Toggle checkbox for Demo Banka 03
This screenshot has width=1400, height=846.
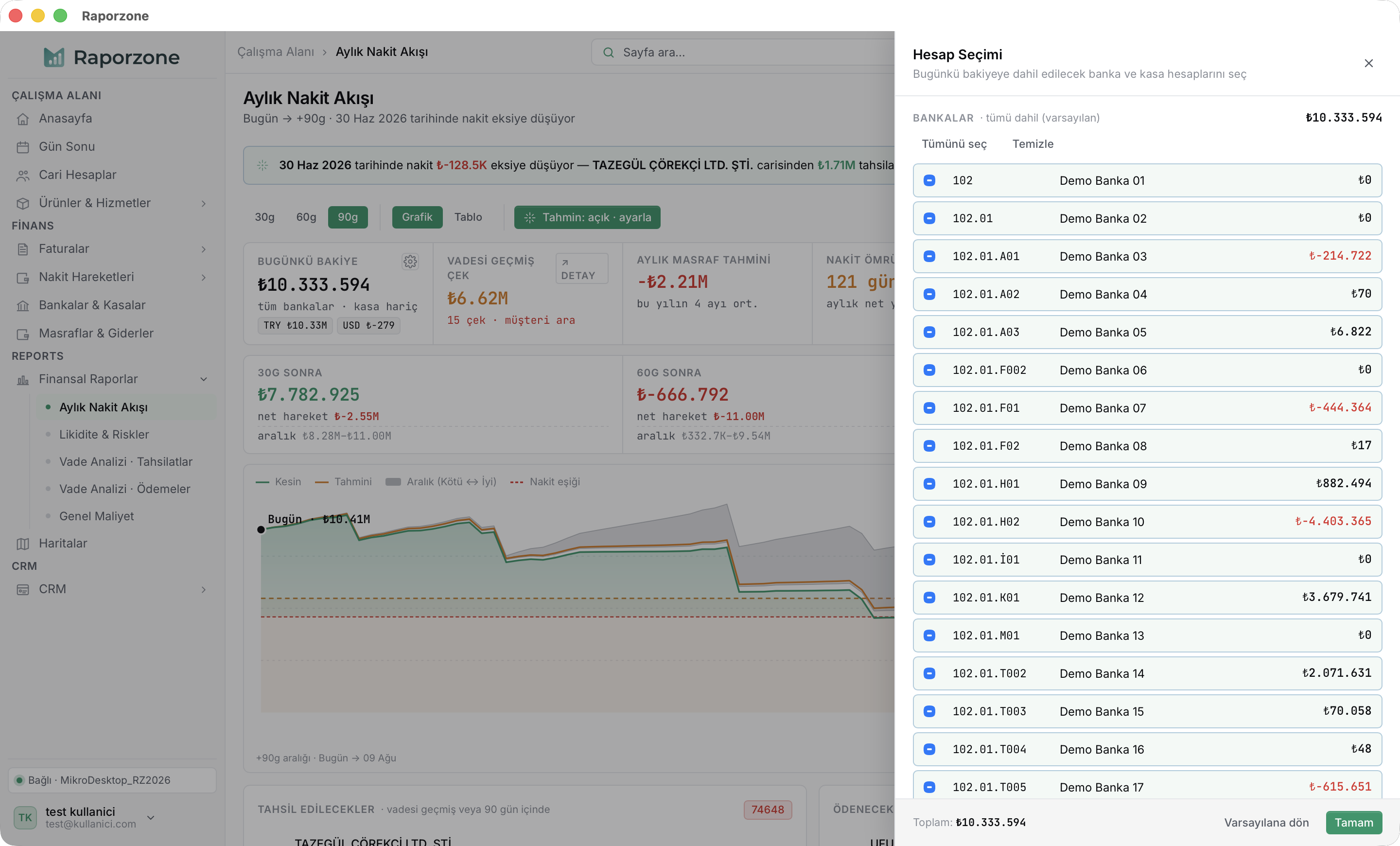pos(929,256)
